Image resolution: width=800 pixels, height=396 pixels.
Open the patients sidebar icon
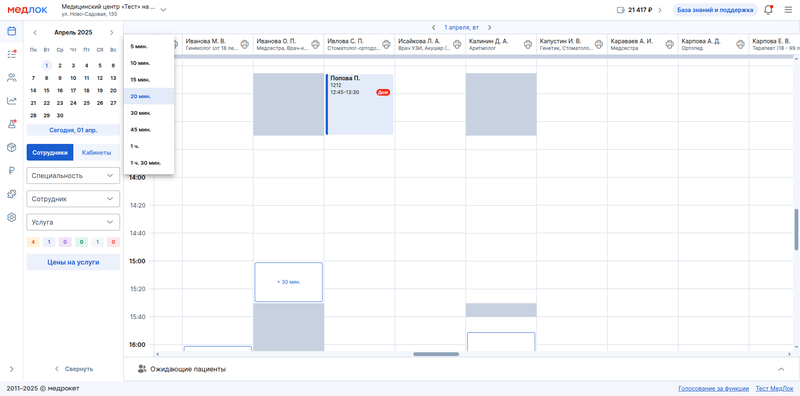tap(11, 78)
